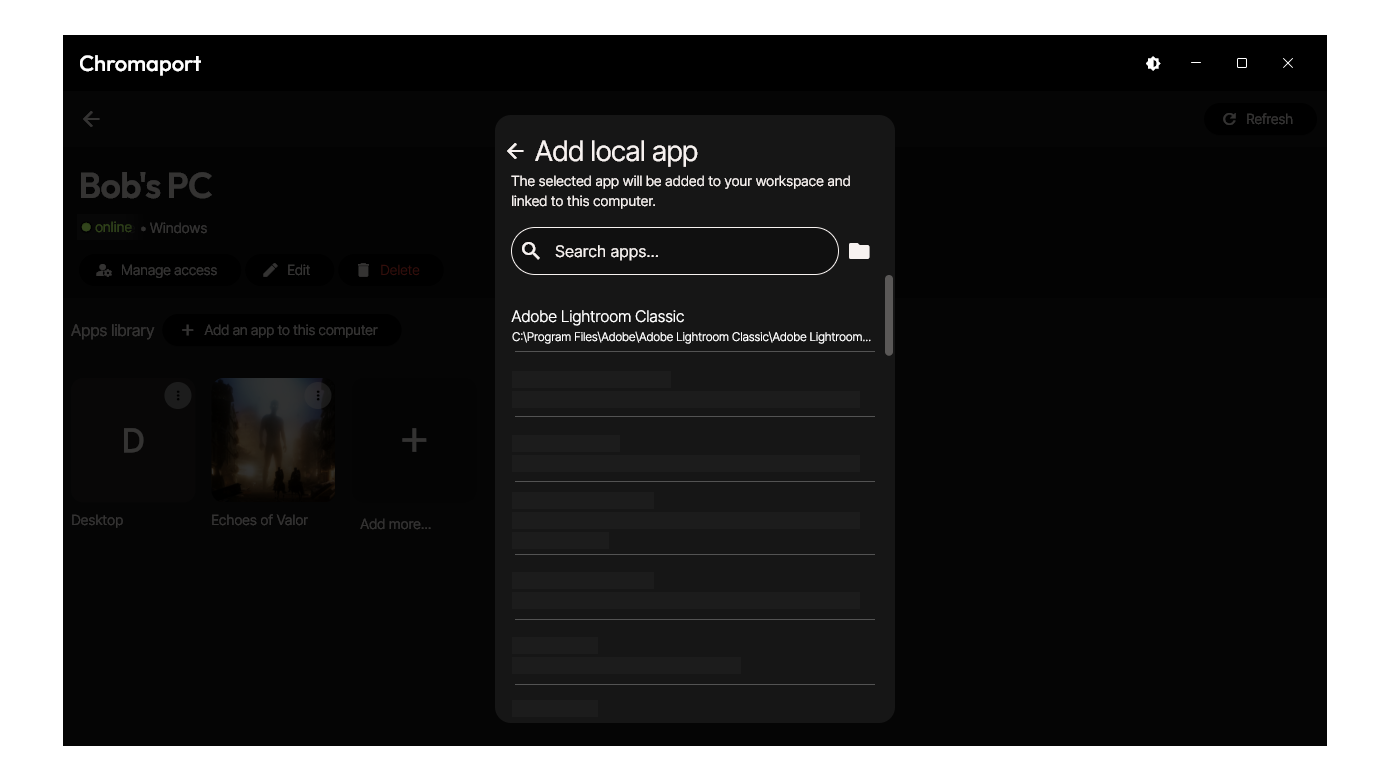Click the red Delete button
This screenshot has width=1390, height=782.
389,270
